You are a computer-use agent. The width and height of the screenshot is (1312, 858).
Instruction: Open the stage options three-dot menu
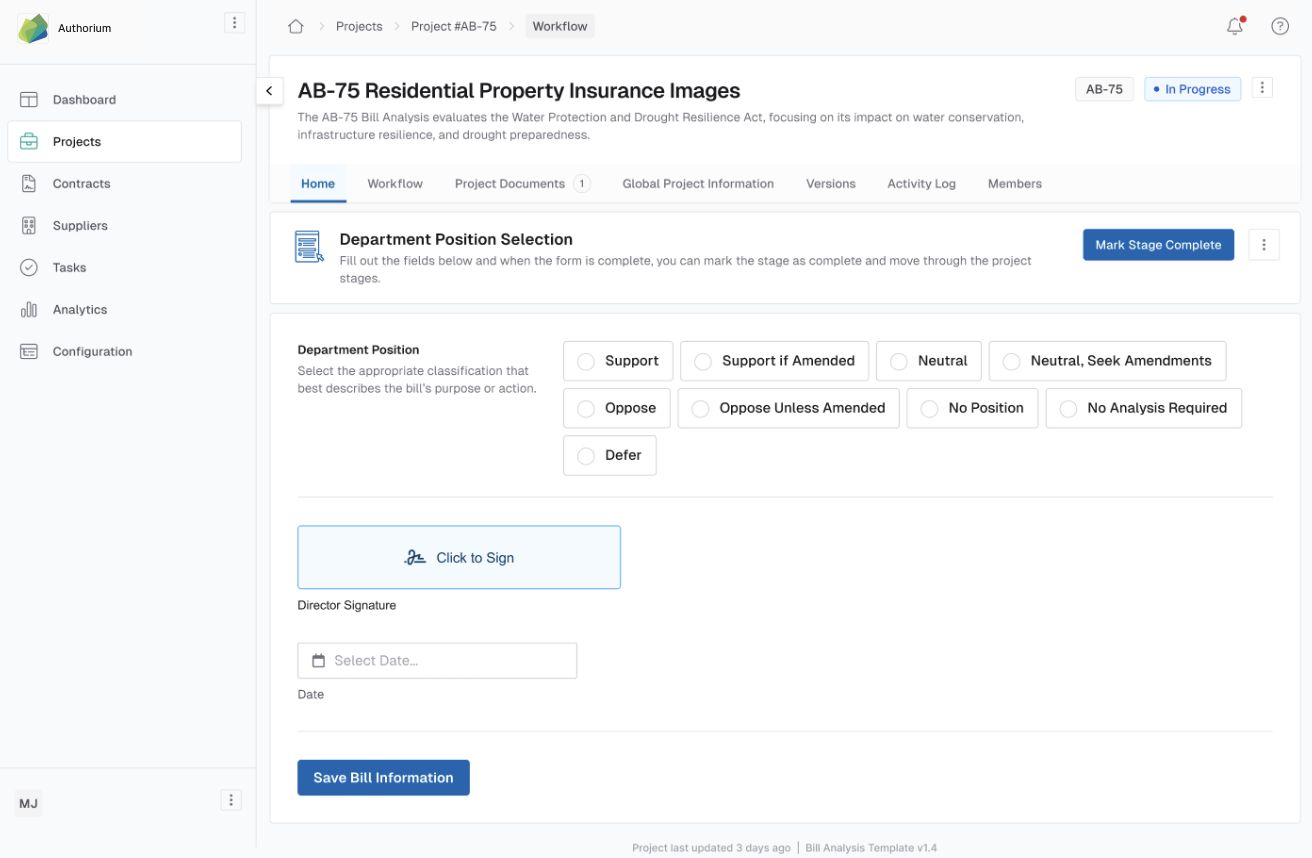tap(1263, 245)
